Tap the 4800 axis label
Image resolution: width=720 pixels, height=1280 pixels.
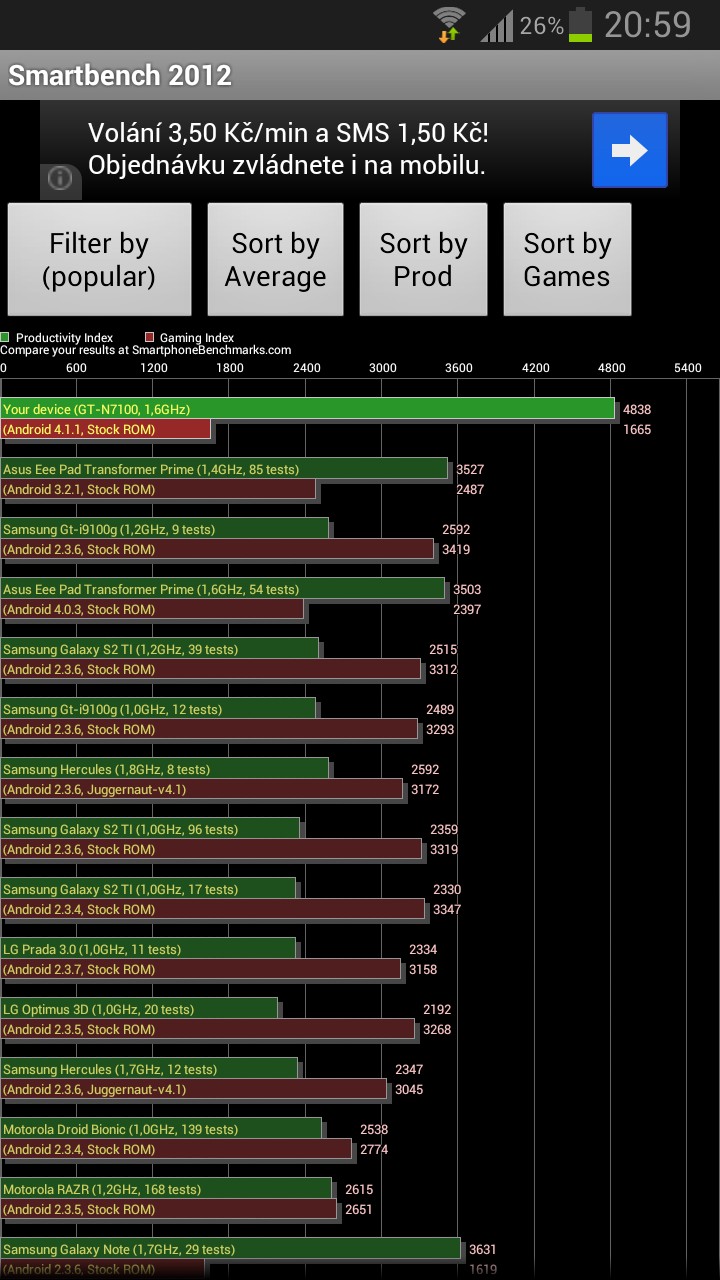click(x=611, y=368)
